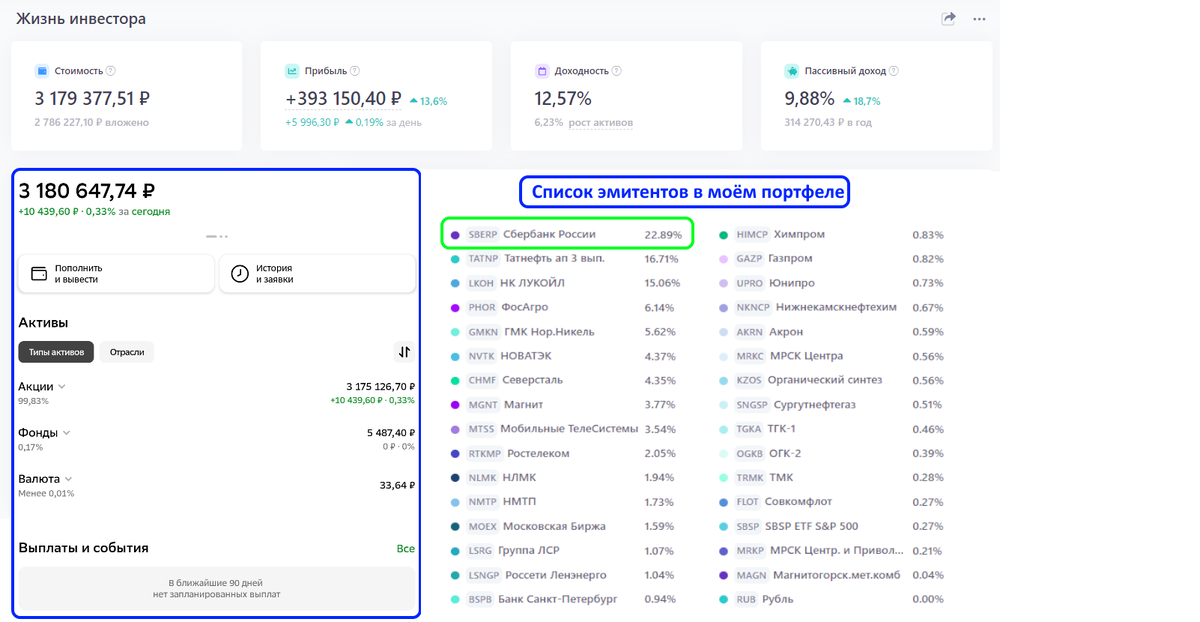Click the Акции value 3 175 126,70 ₽
This screenshot has height=622, width=1200.
coord(380,386)
